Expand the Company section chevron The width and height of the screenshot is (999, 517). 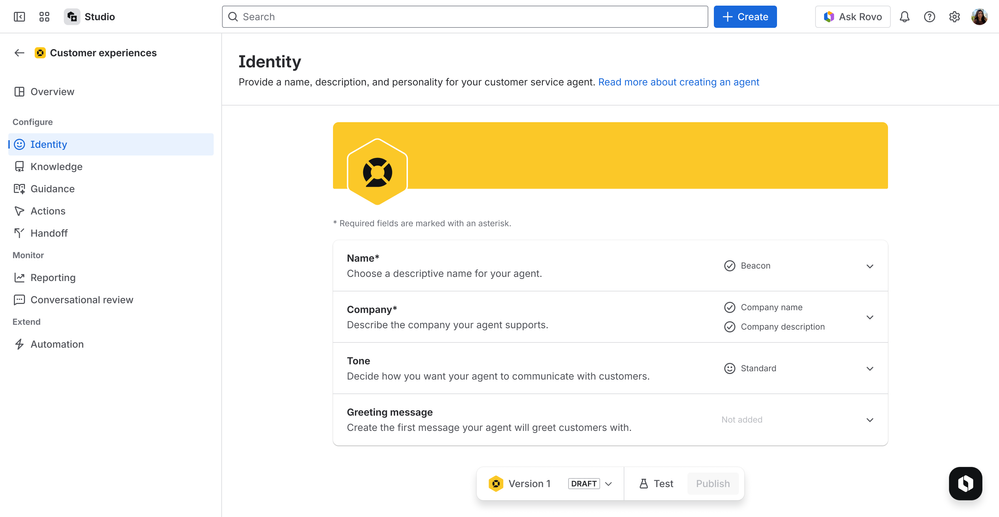tap(869, 317)
